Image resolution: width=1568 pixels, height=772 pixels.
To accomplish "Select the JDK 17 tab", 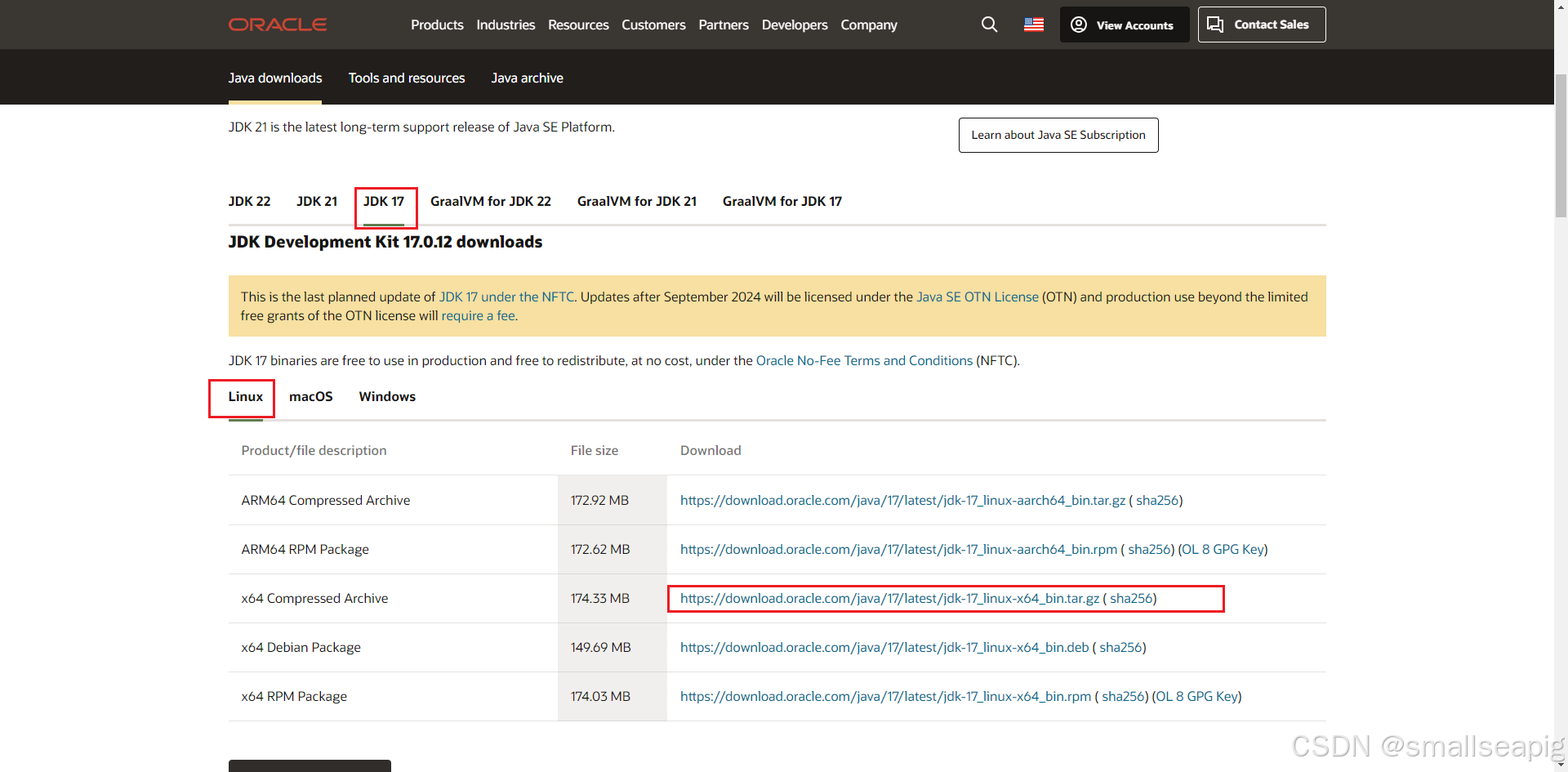I will point(384,201).
